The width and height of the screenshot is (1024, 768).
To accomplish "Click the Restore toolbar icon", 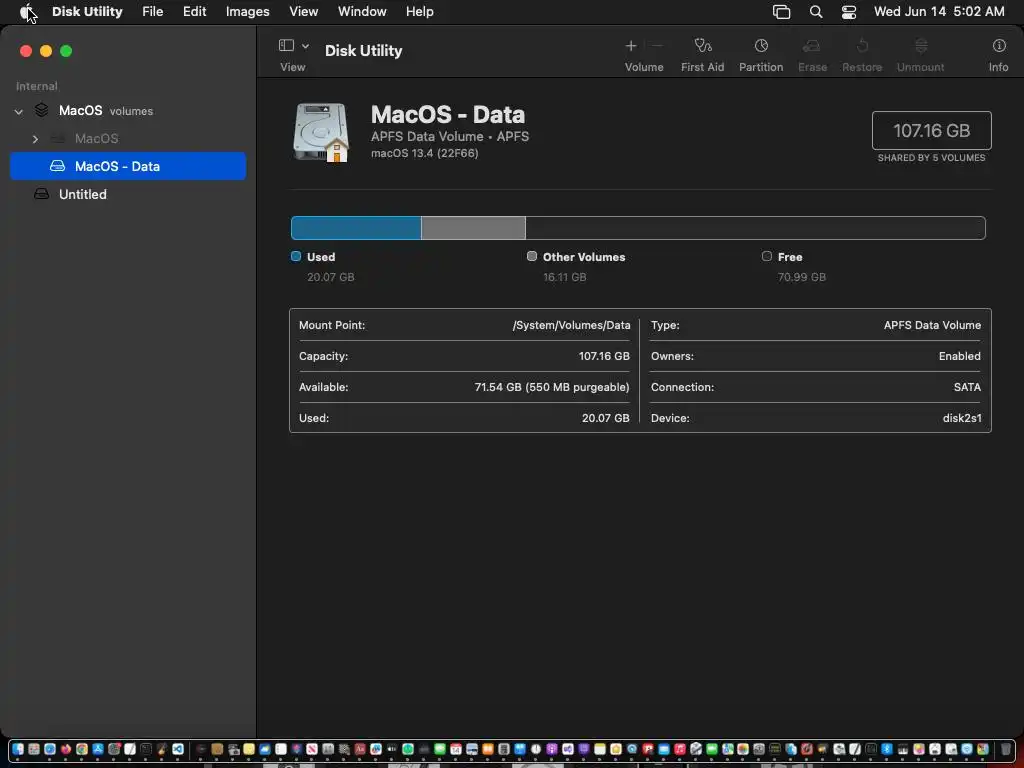I will [x=862, y=46].
